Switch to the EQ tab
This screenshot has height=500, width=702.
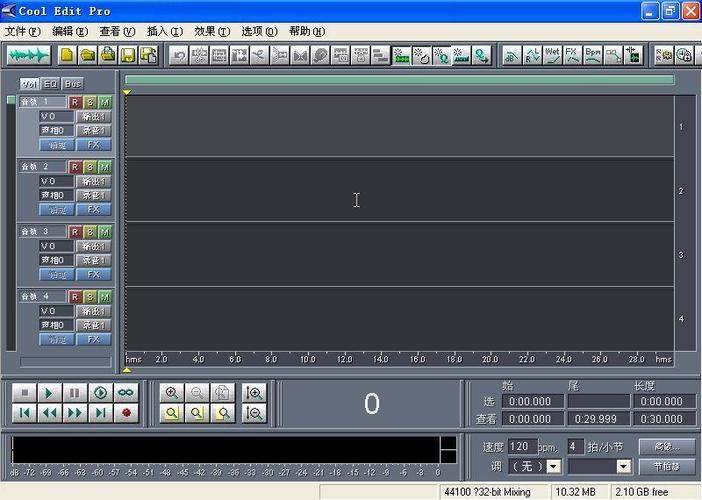[x=50, y=84]
